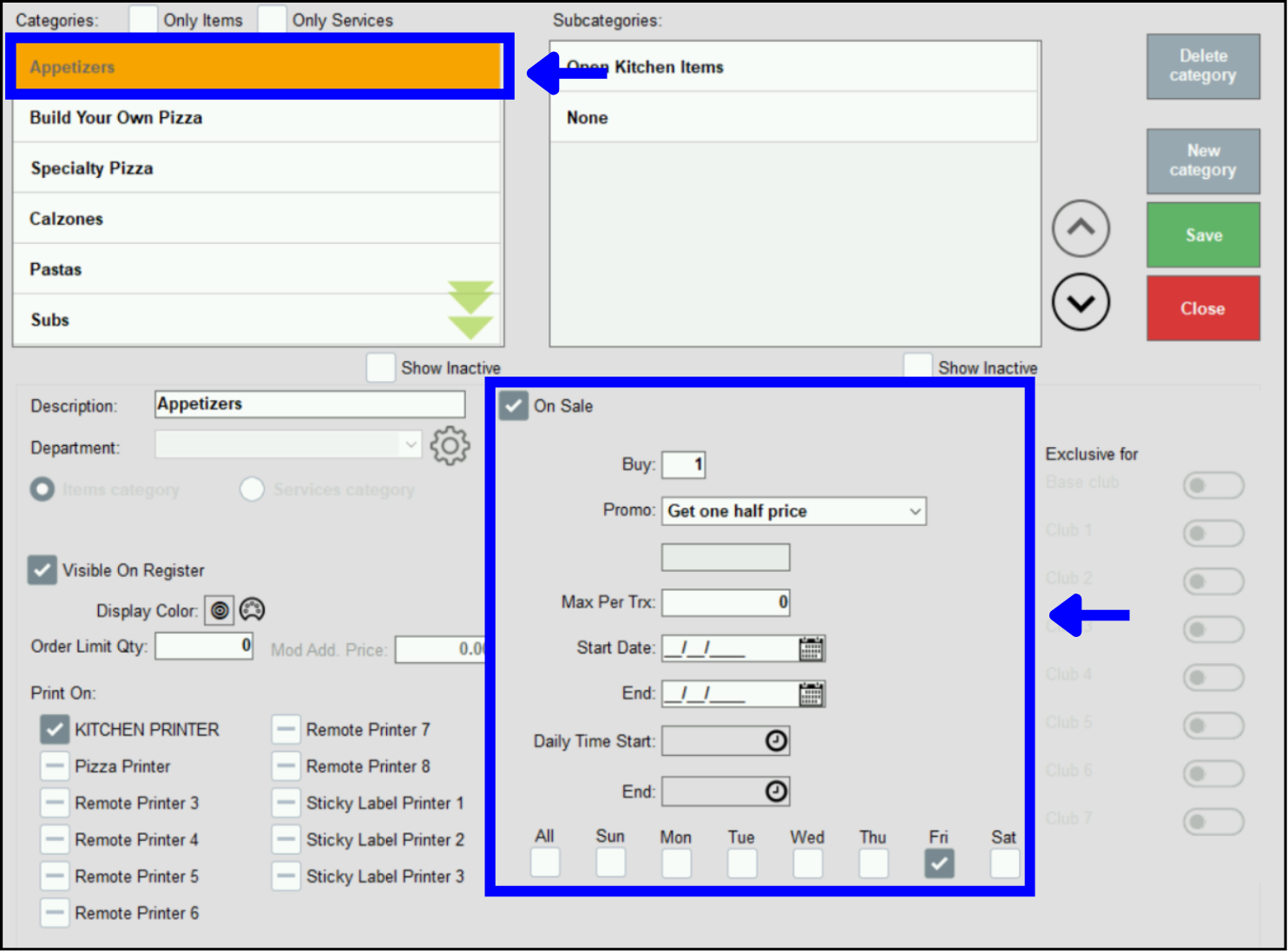Toggle Show Inactive under Categories
1288x952 pixels.
(x=380, y=367)
